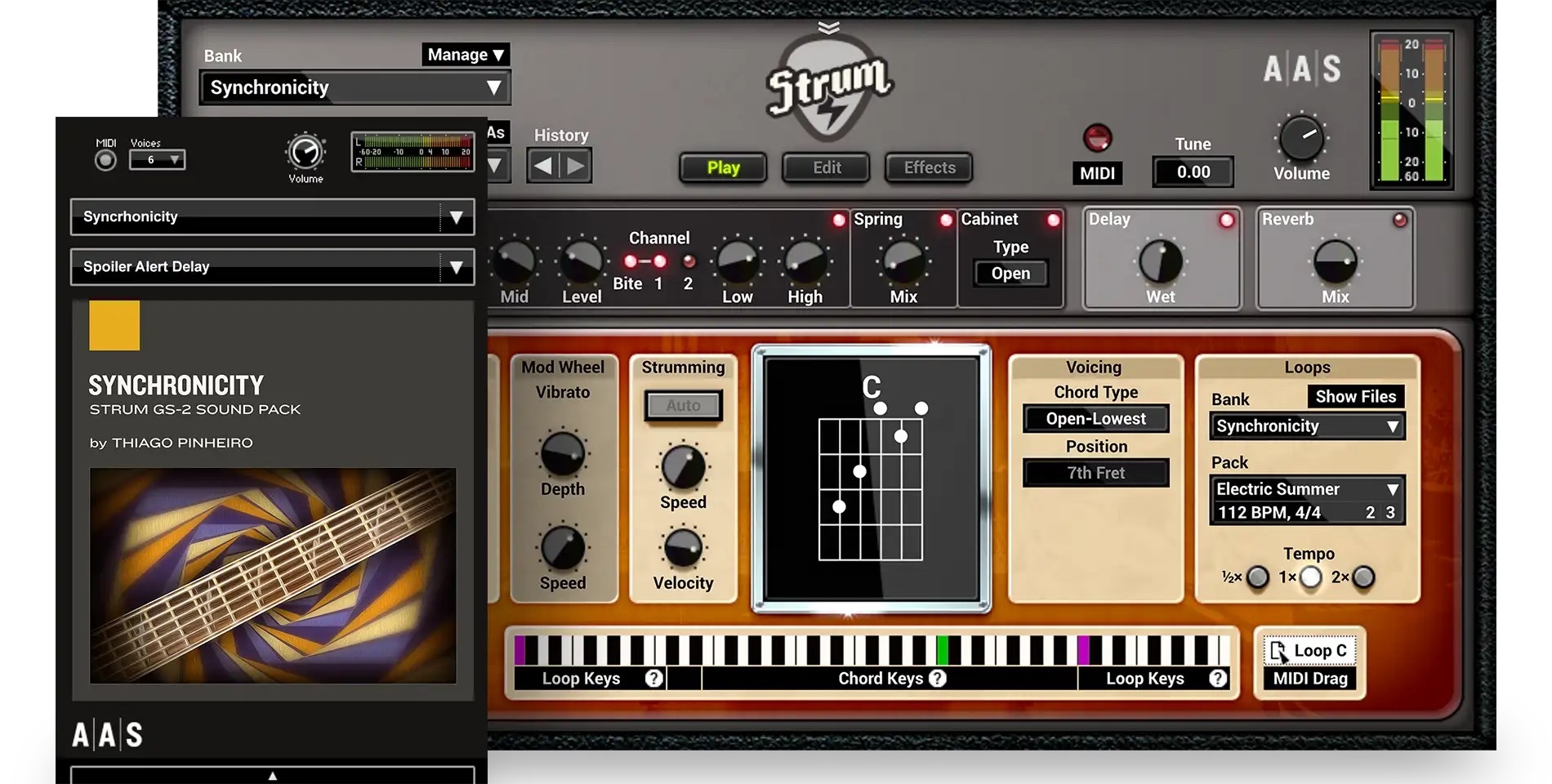Click the AAS logo in the sound pack panel
Image resolution: width=1552 pixels, height=784 pixels.
107,735
